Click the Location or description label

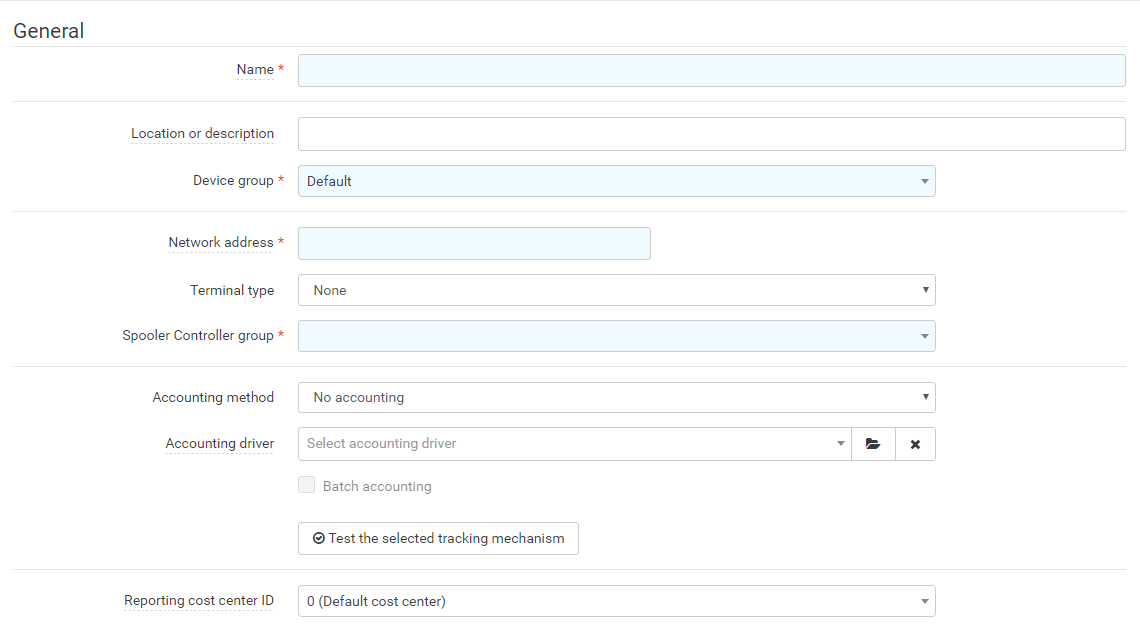[x=202, y=134]
